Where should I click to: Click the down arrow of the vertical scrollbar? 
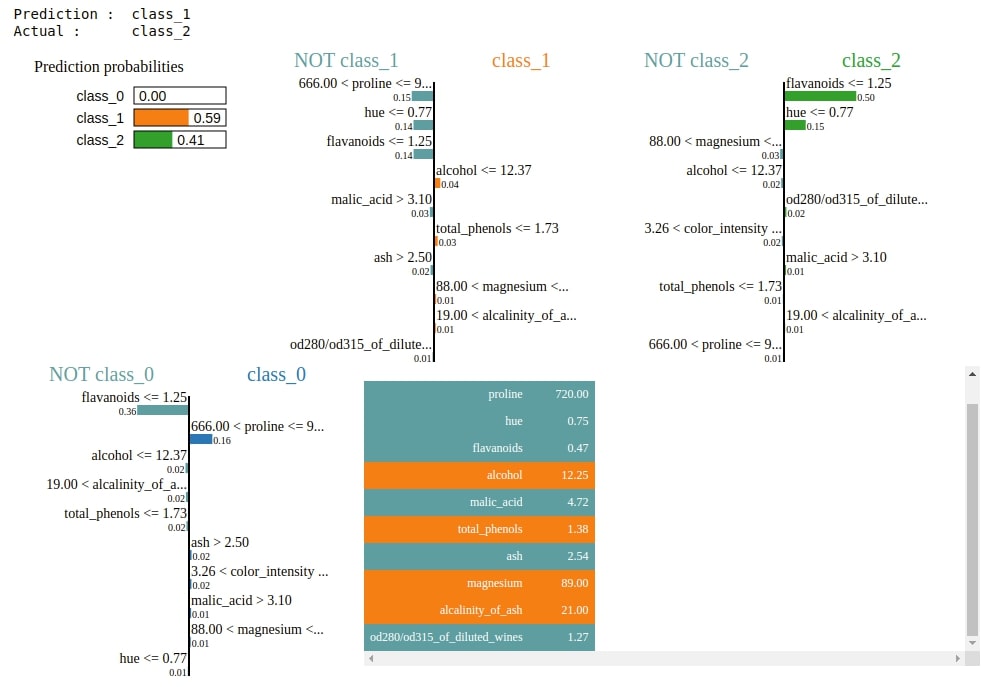[x=971, y=640]
